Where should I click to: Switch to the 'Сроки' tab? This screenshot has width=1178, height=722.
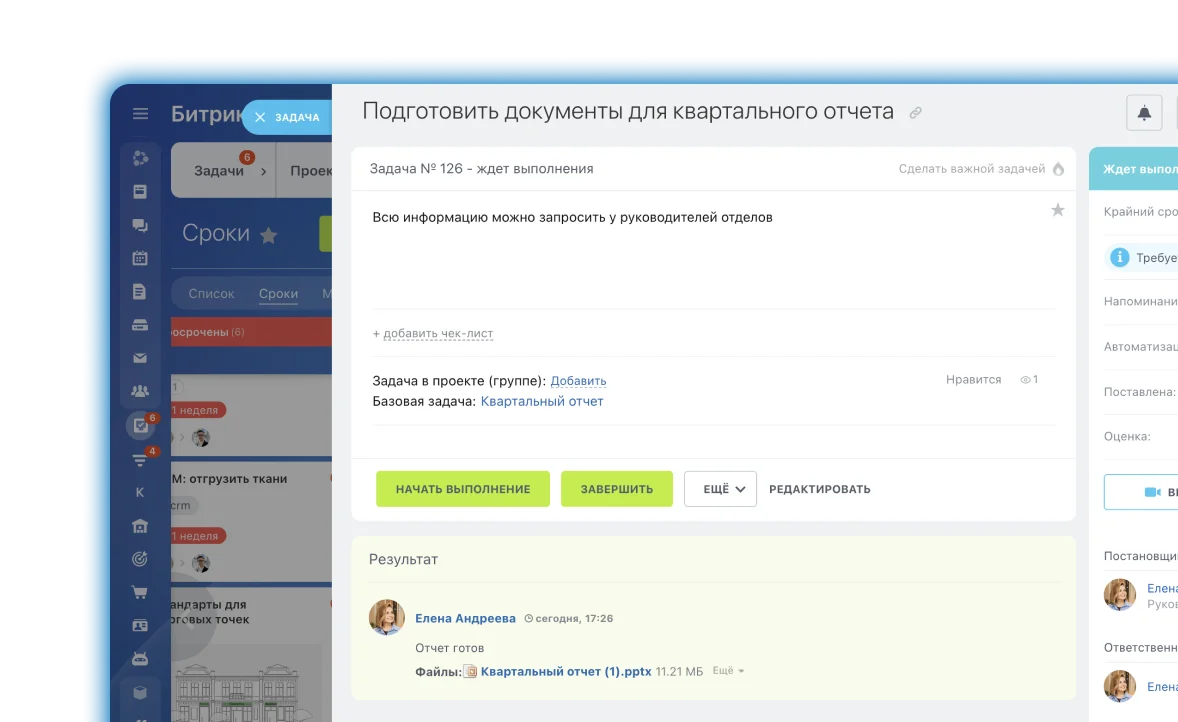[278, 293]
